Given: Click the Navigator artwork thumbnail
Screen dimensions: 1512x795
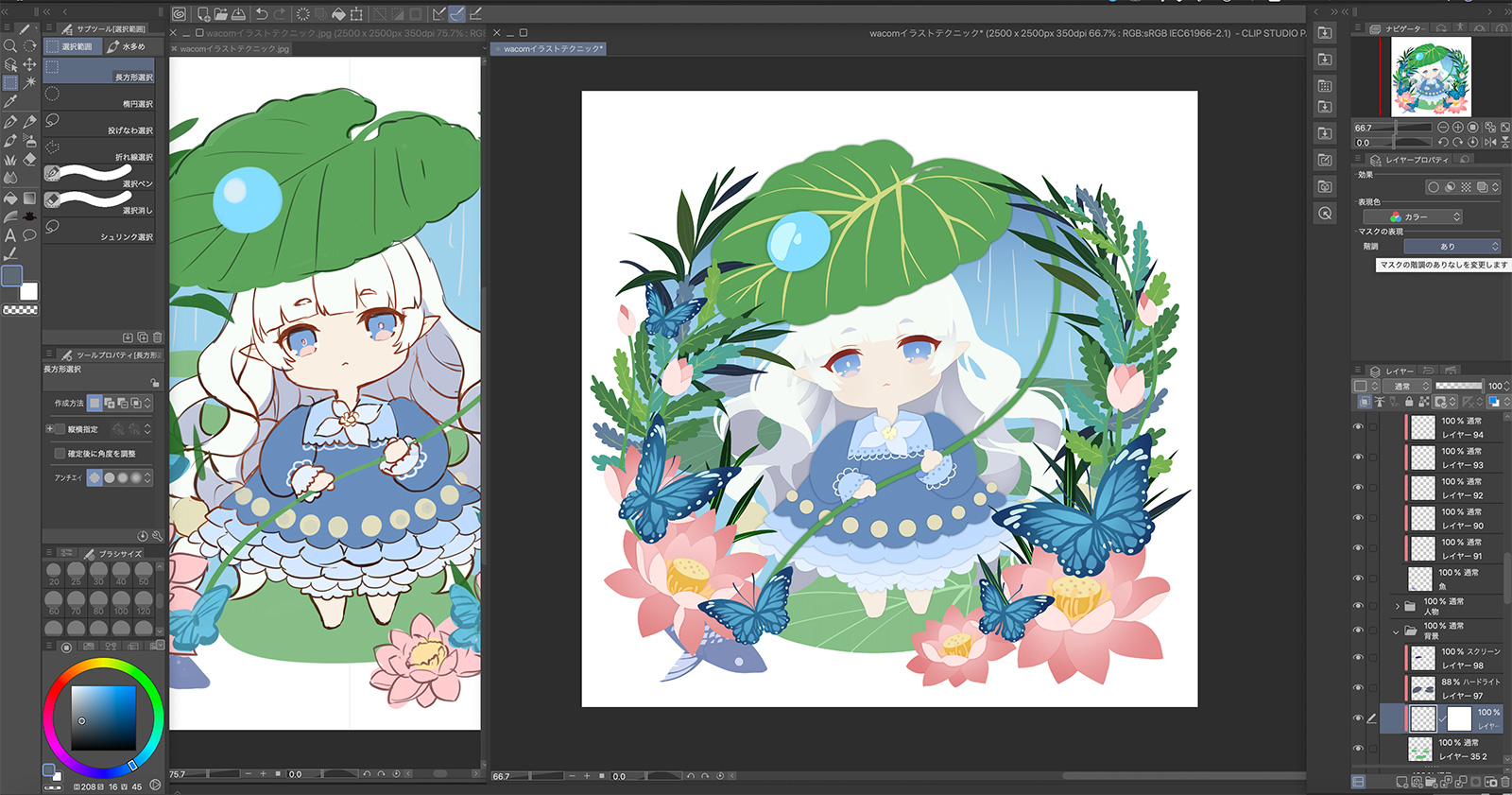Looking at the screenshot, I should click(x=1431, y=78).
